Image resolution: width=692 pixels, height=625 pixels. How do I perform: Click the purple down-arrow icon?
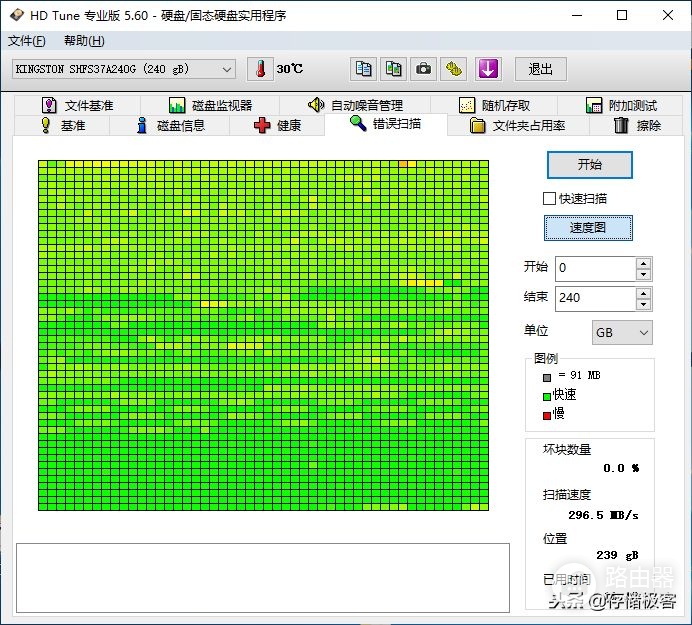click(488, 69)
